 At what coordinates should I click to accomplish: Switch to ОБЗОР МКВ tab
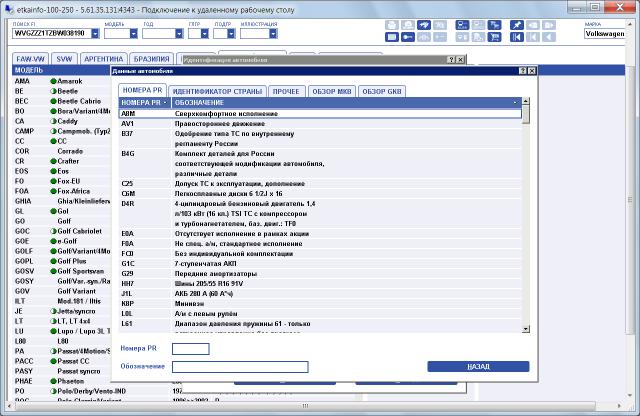tap(332, 91)
